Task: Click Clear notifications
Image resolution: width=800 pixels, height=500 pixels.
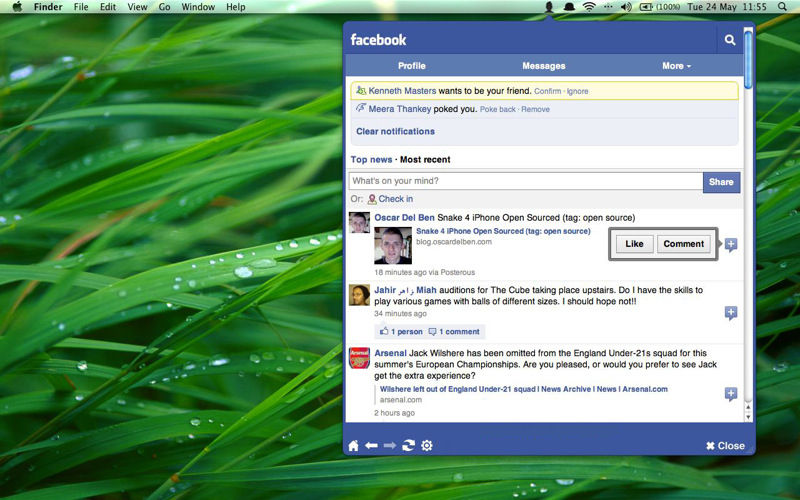Action: click(x=395, y=131)
